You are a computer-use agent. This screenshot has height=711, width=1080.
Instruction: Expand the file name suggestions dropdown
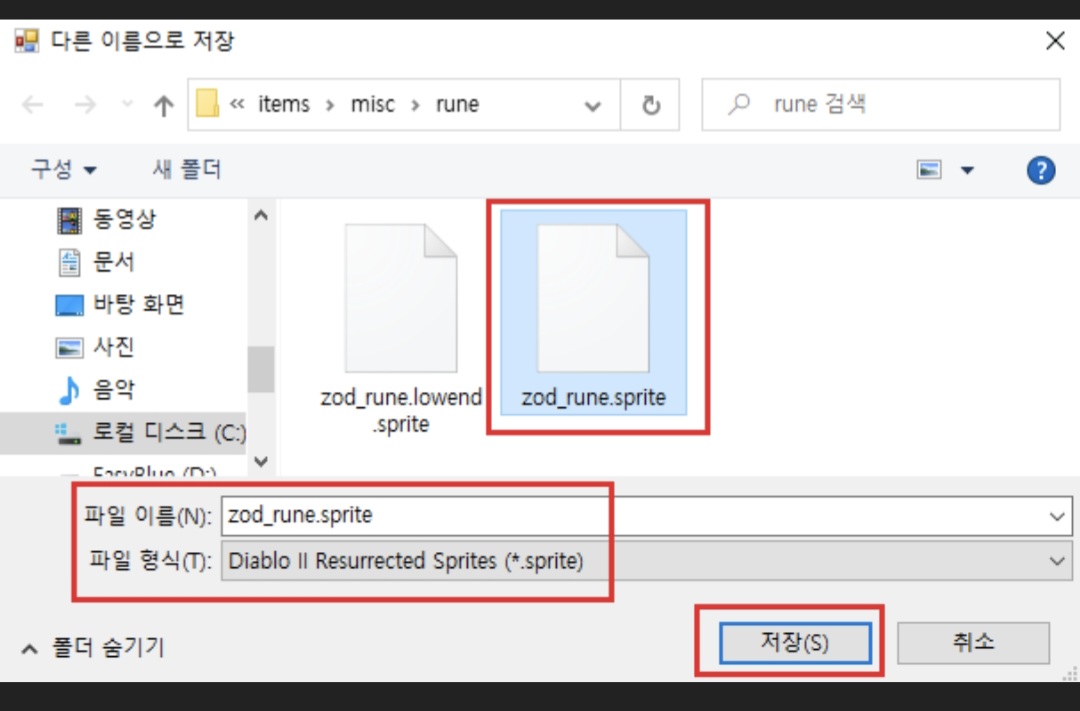pos(1058,516)
